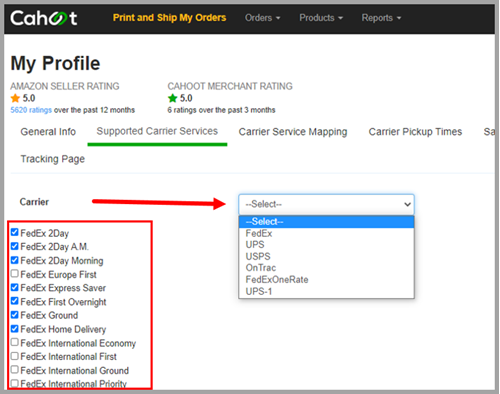Toggle FedEx Home Delivery checkbox
This screenshot has height=394, width=500.
(x=14, y=328)
